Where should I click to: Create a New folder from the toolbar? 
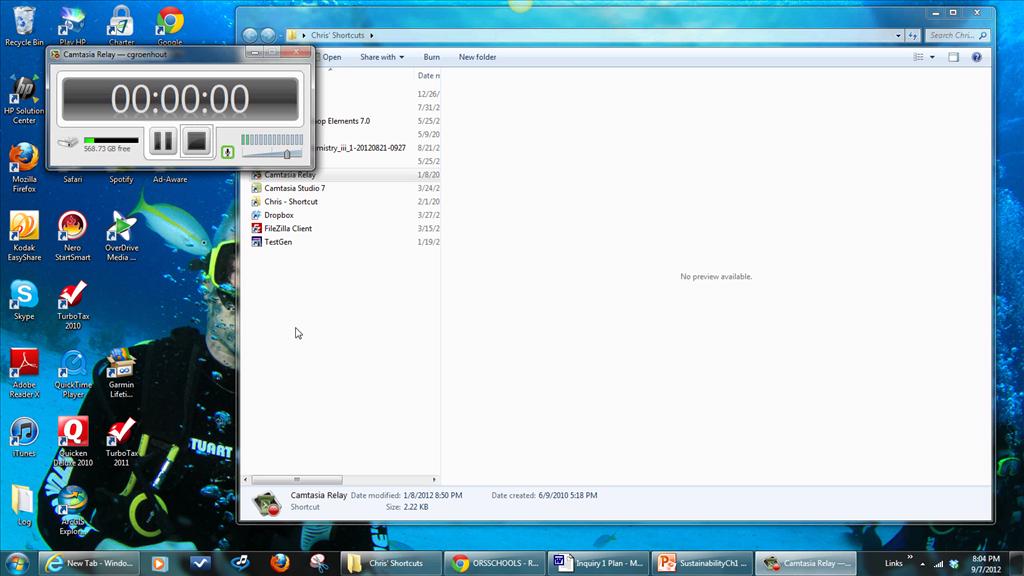[x=477, y=57]
